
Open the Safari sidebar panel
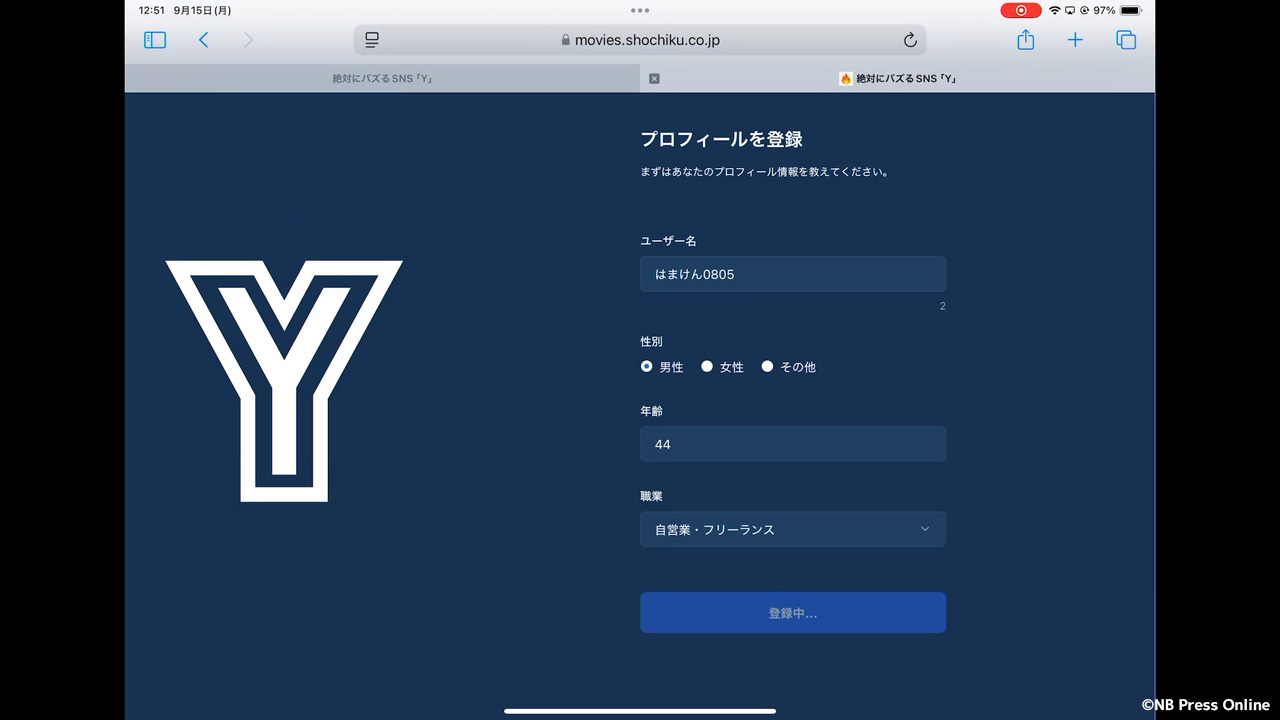pos(155,40)
